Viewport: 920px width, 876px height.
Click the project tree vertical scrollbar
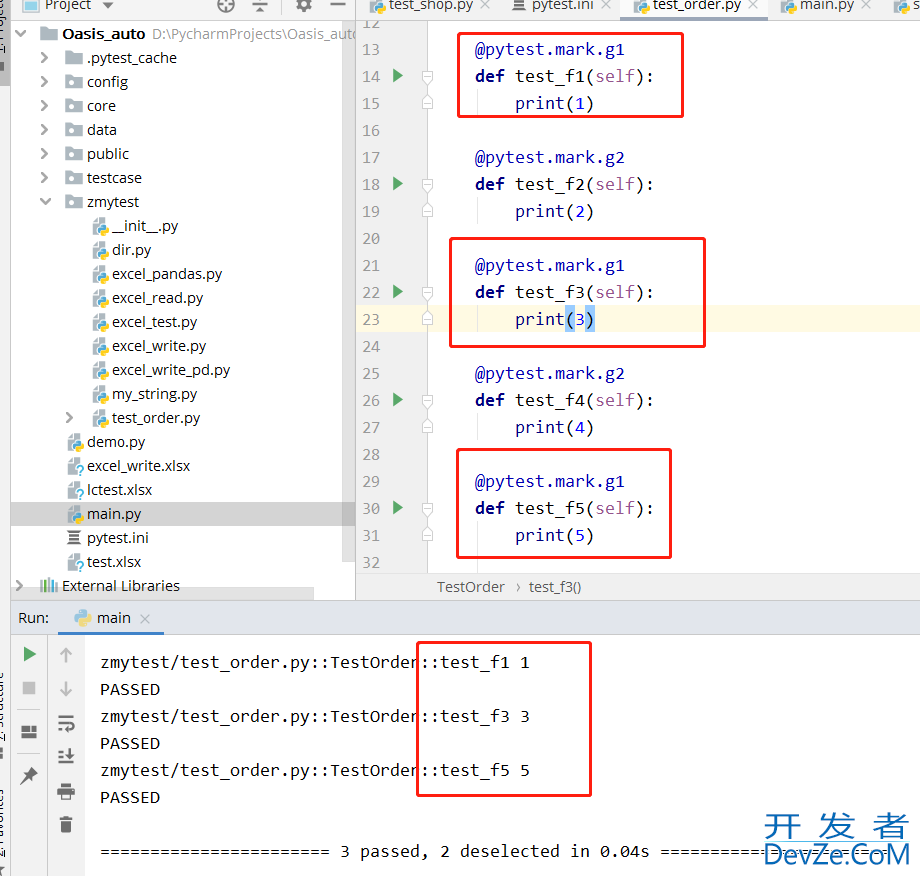(x=349, y=293)
